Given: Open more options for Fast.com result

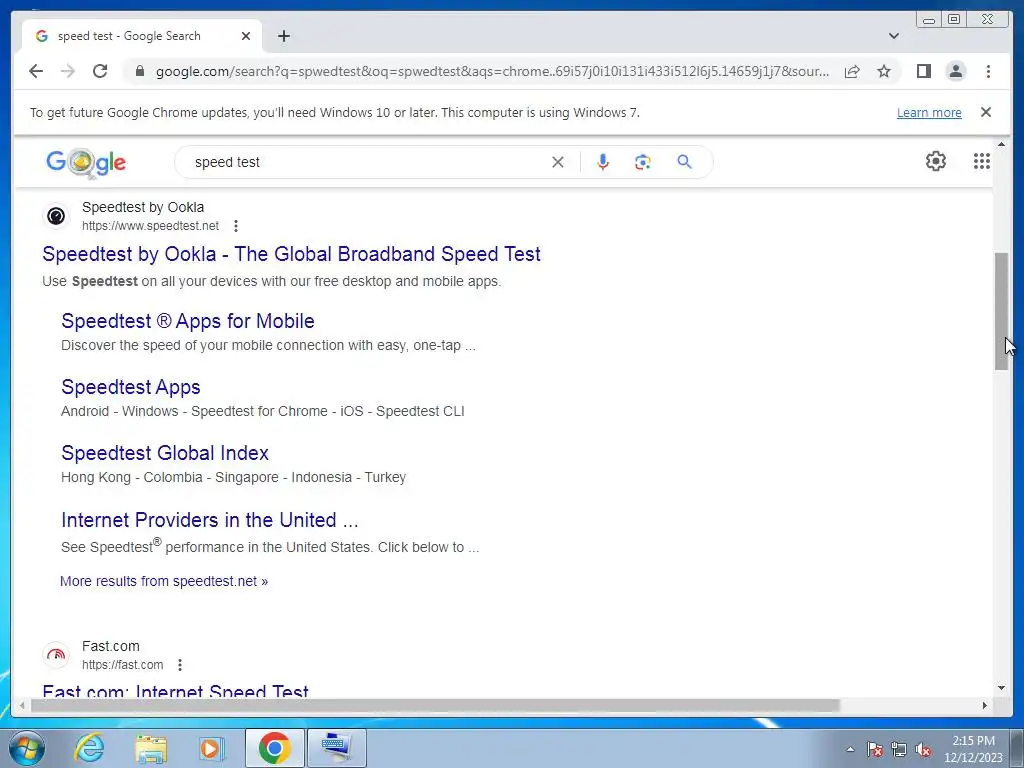Looking at the screenshot, I should click(x=180, y=665).
